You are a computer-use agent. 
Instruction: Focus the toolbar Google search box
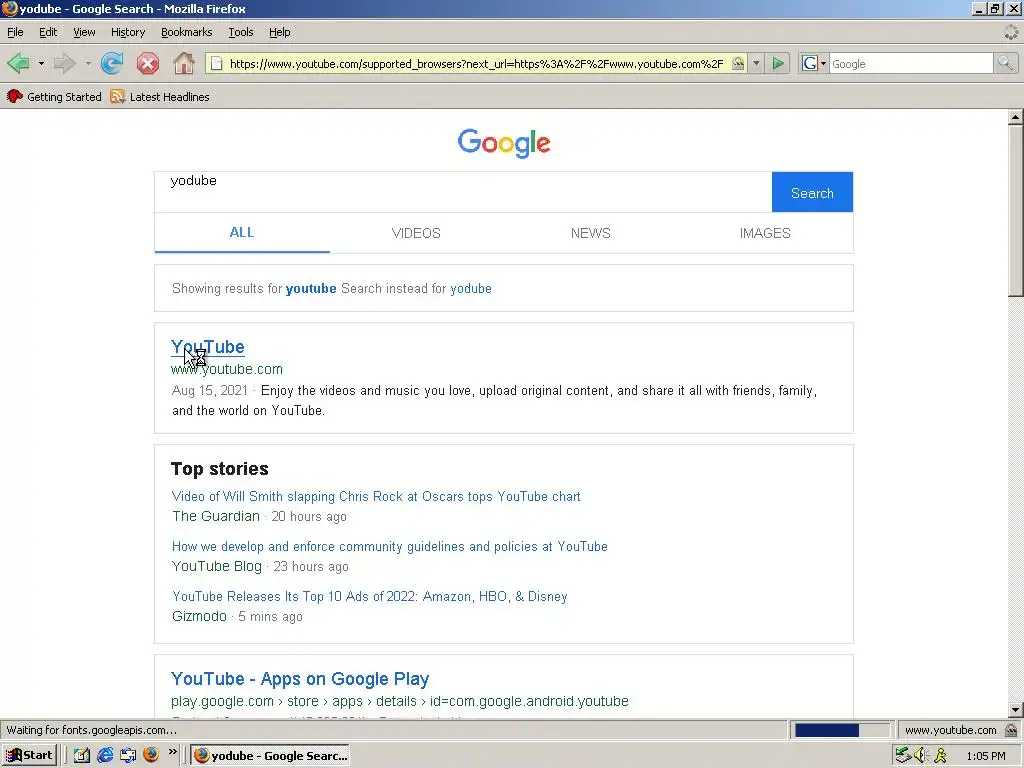pyautogui.click(x=910, y=63)
